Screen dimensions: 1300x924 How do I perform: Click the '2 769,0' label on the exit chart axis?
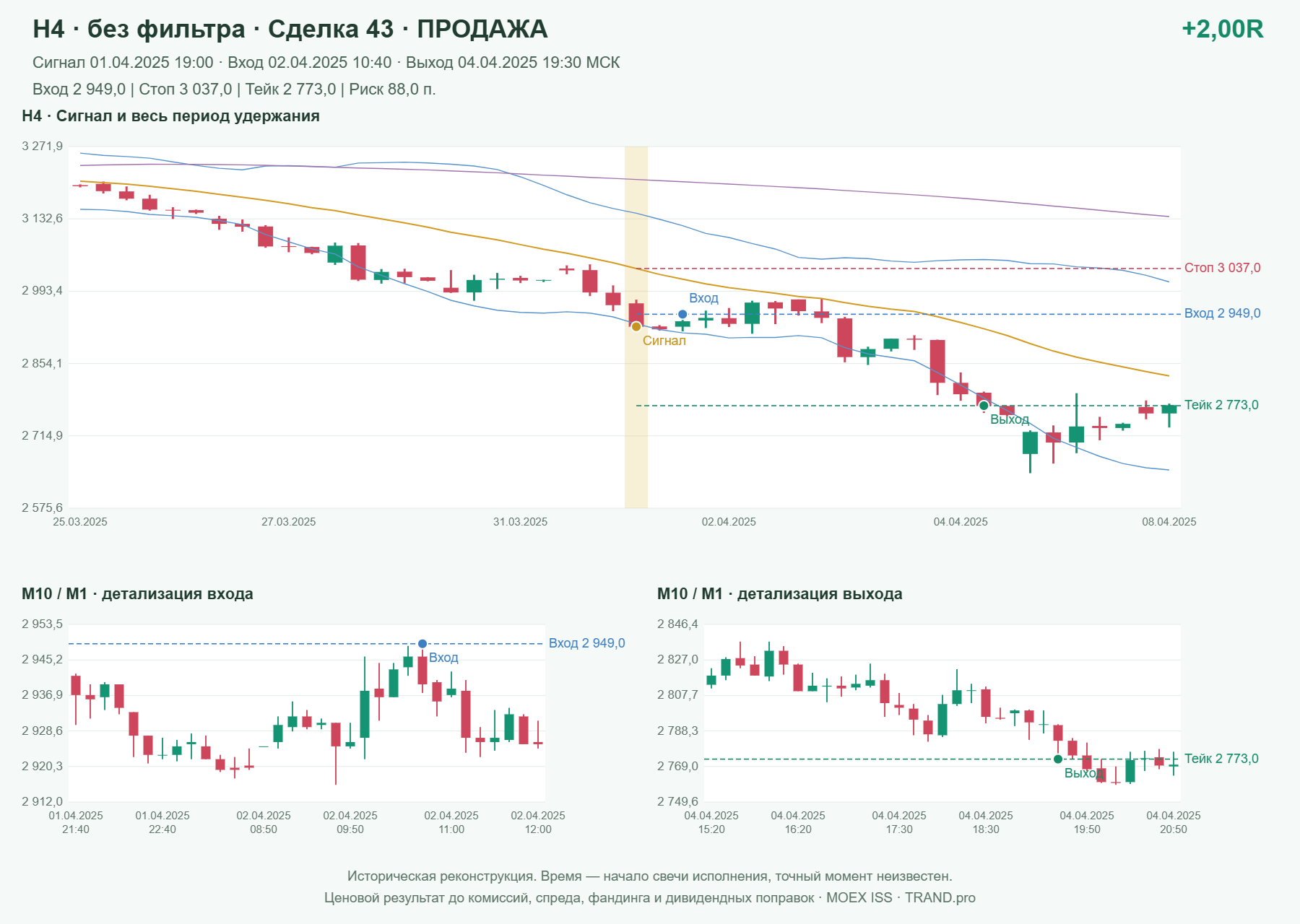[x=678, y=766]
